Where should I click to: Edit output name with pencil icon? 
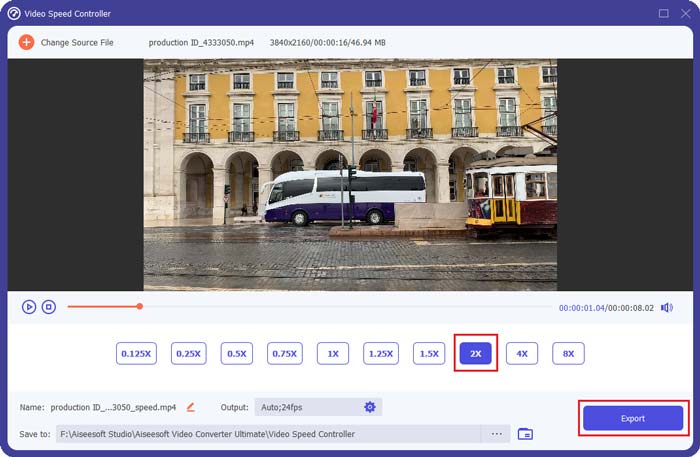point(191,407)
